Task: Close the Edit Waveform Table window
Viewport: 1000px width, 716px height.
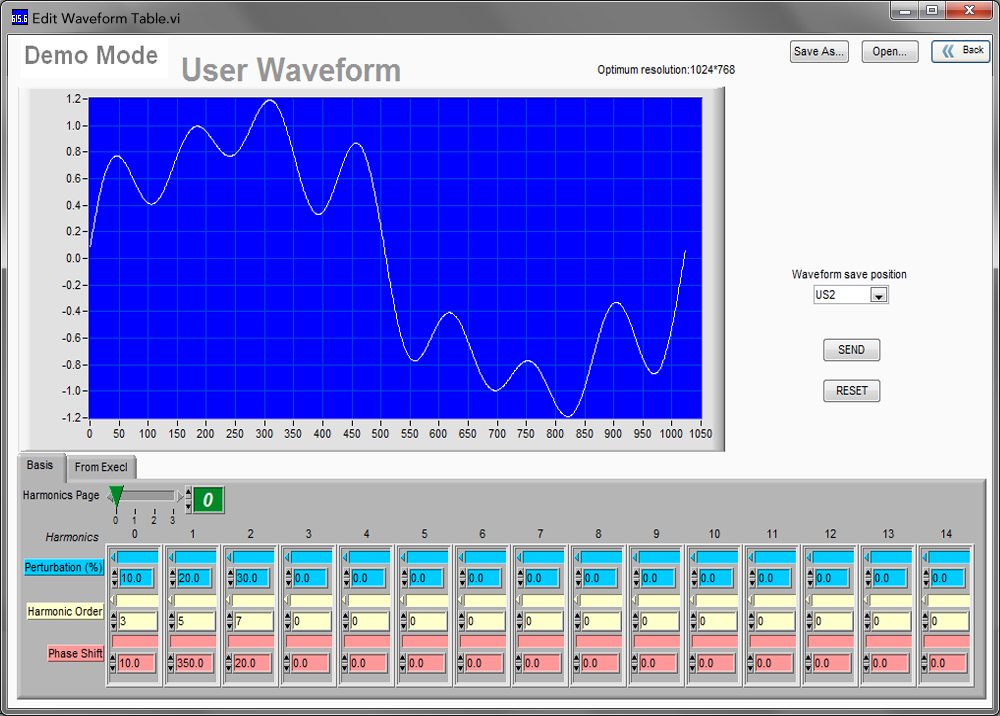Action: pyautogui.click(x=968, y=11)
